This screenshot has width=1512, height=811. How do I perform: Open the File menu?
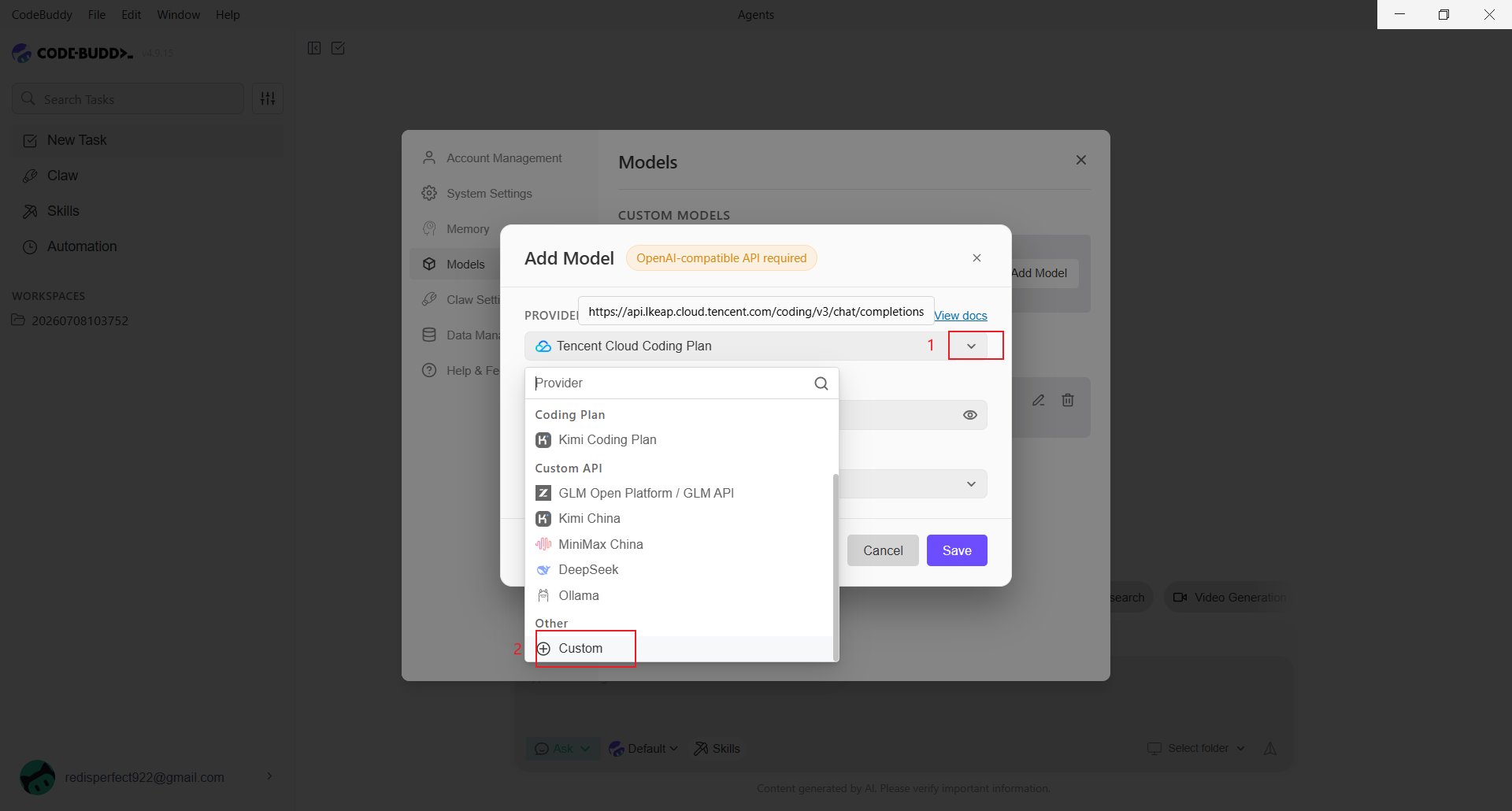(97, 14)
